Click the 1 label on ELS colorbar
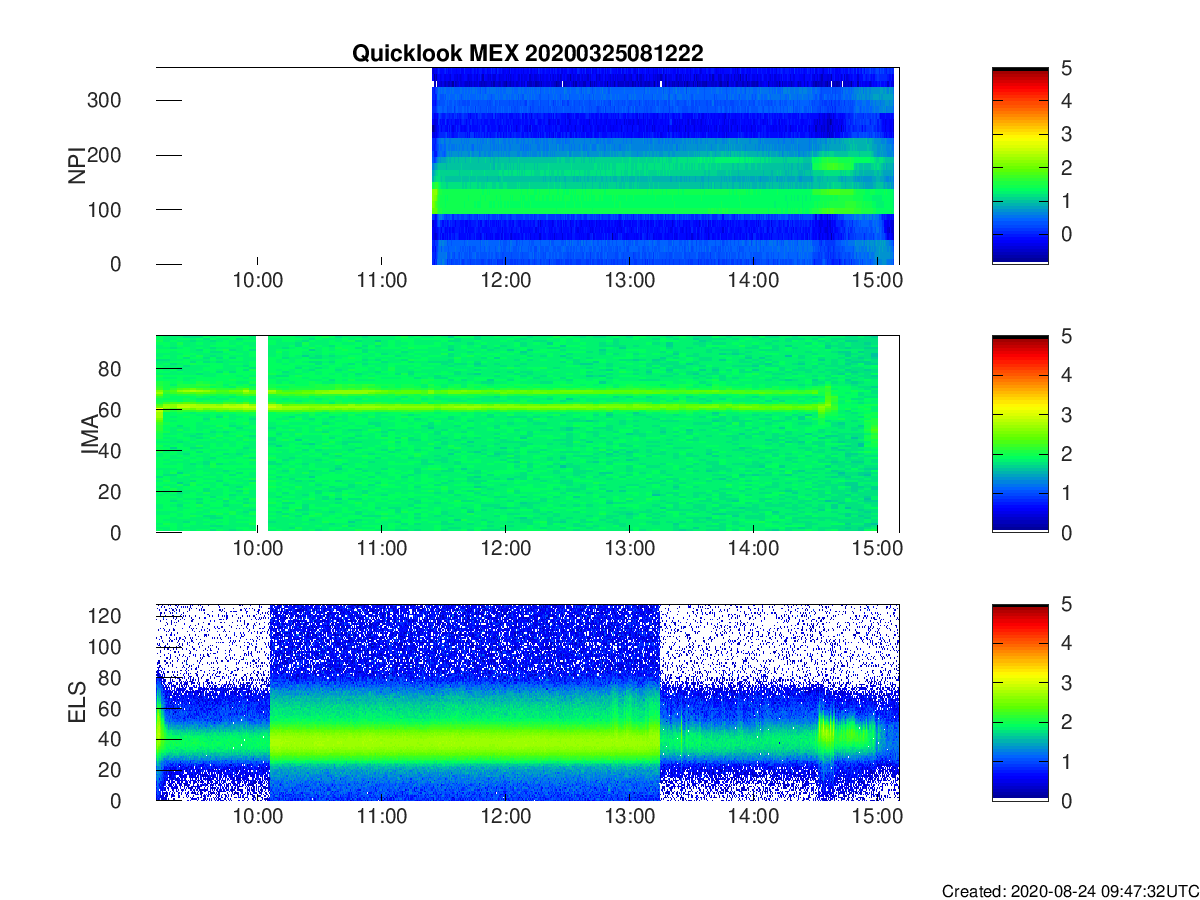 coord(1067,761)
